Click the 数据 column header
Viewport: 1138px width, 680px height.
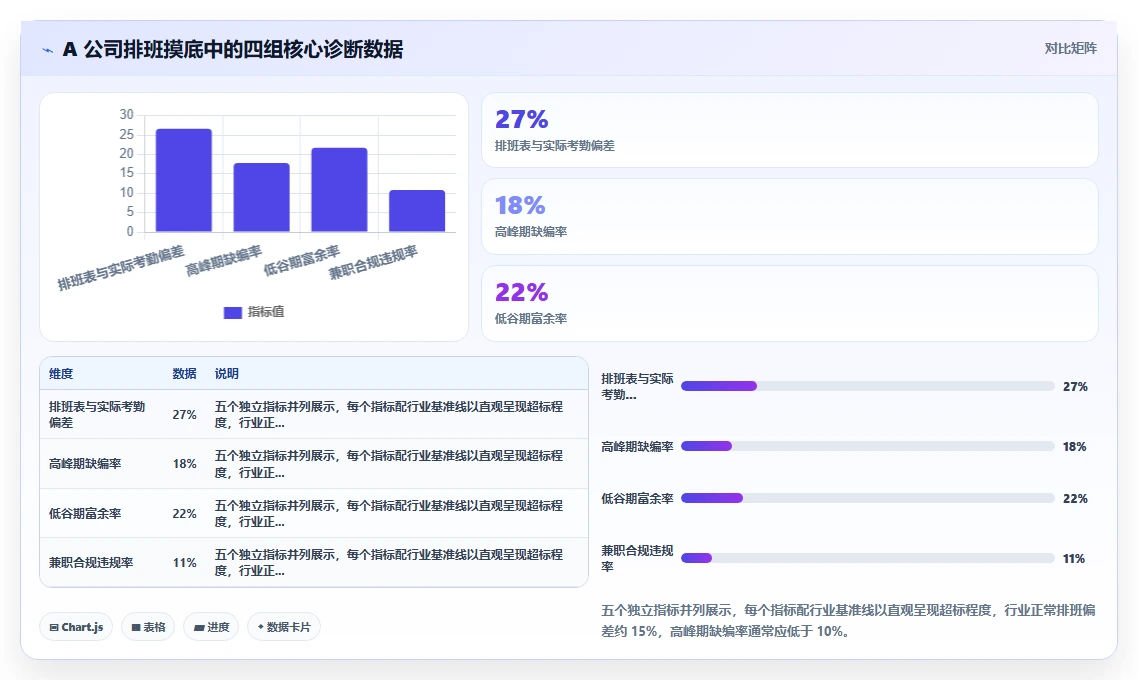tap(184, 374)
